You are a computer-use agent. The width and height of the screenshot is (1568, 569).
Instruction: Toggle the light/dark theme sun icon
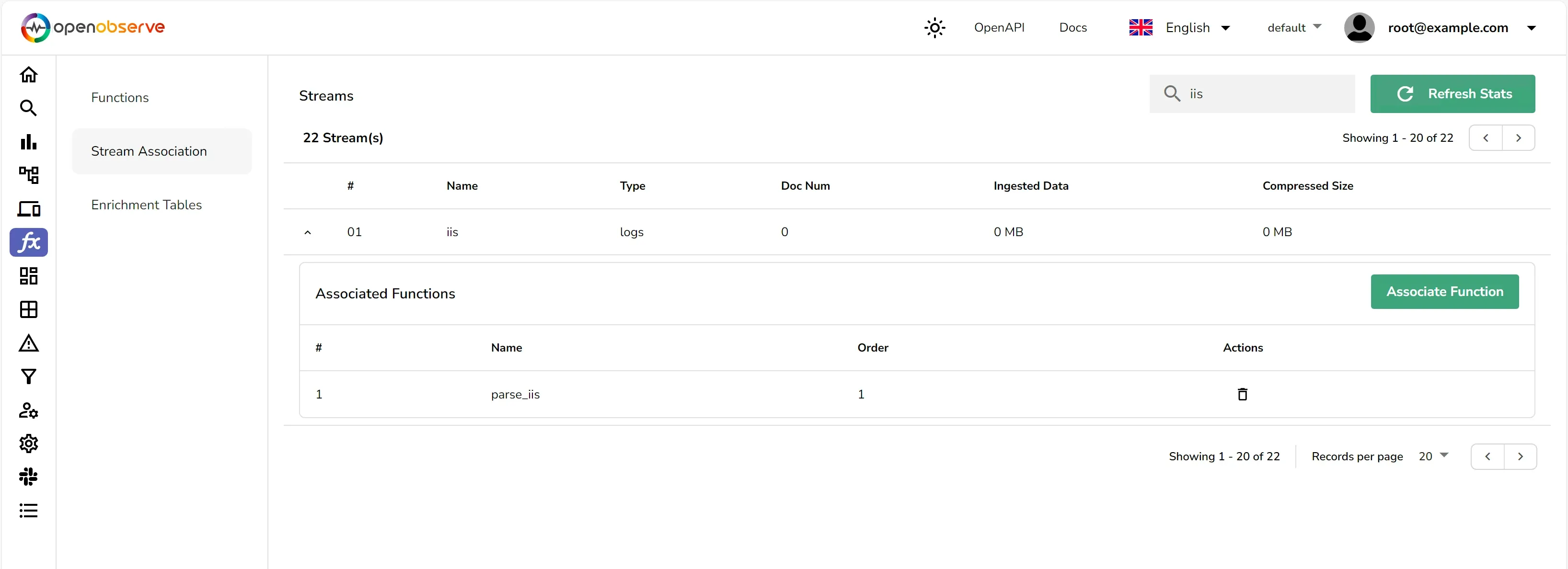(934, 28)
